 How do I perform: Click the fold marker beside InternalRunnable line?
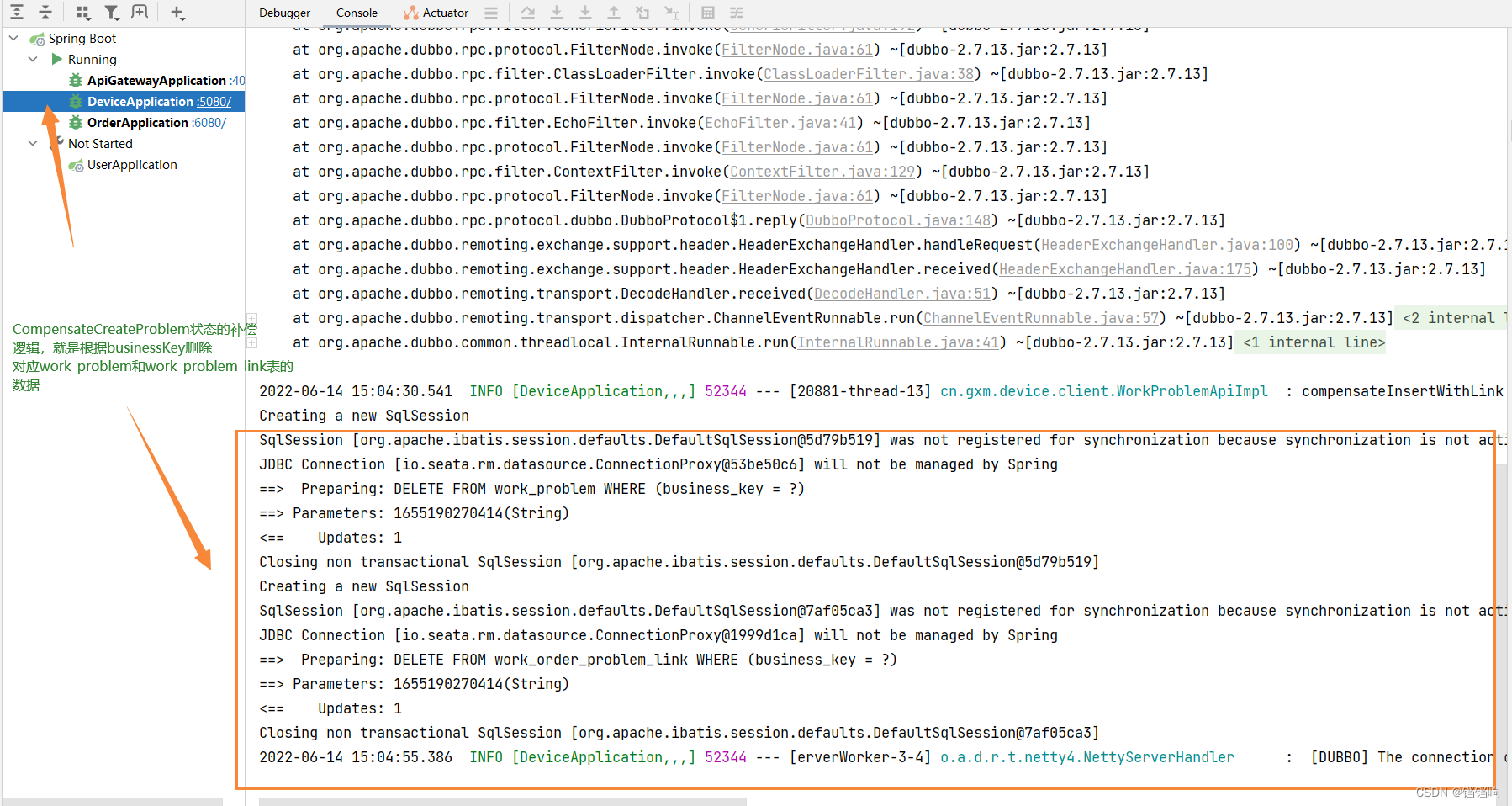click(x=251, y=342)
